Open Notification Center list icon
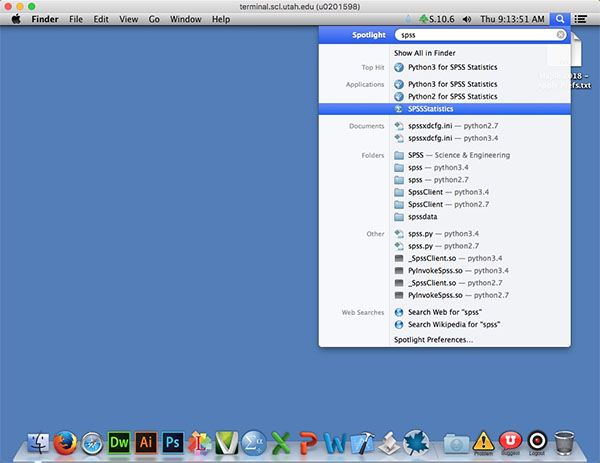600x463 pixels. pos(580,19)
